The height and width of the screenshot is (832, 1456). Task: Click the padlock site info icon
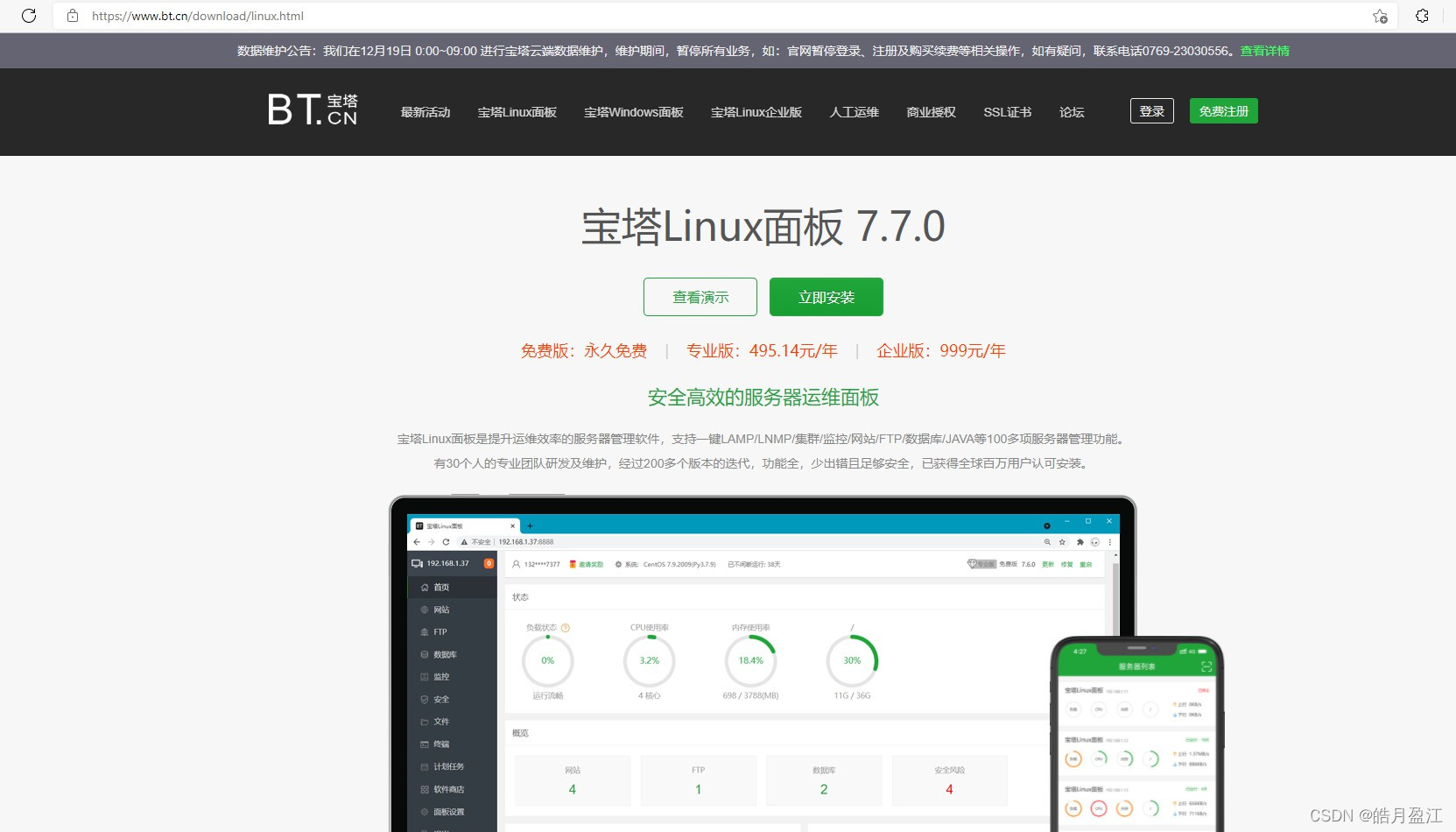(x=73, y=16)
